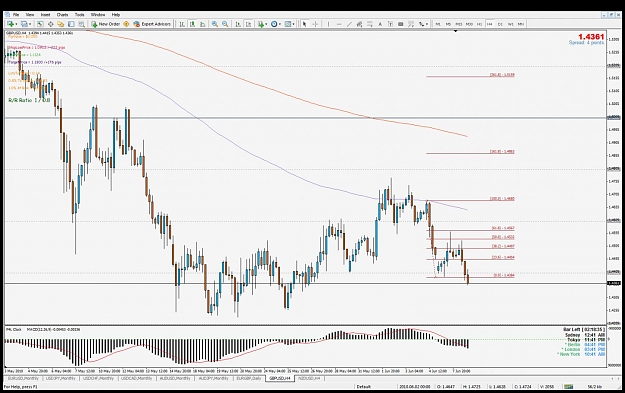Screen dimensions: 625x393
Task: Switch timeframe to MN
Action: 521,24
